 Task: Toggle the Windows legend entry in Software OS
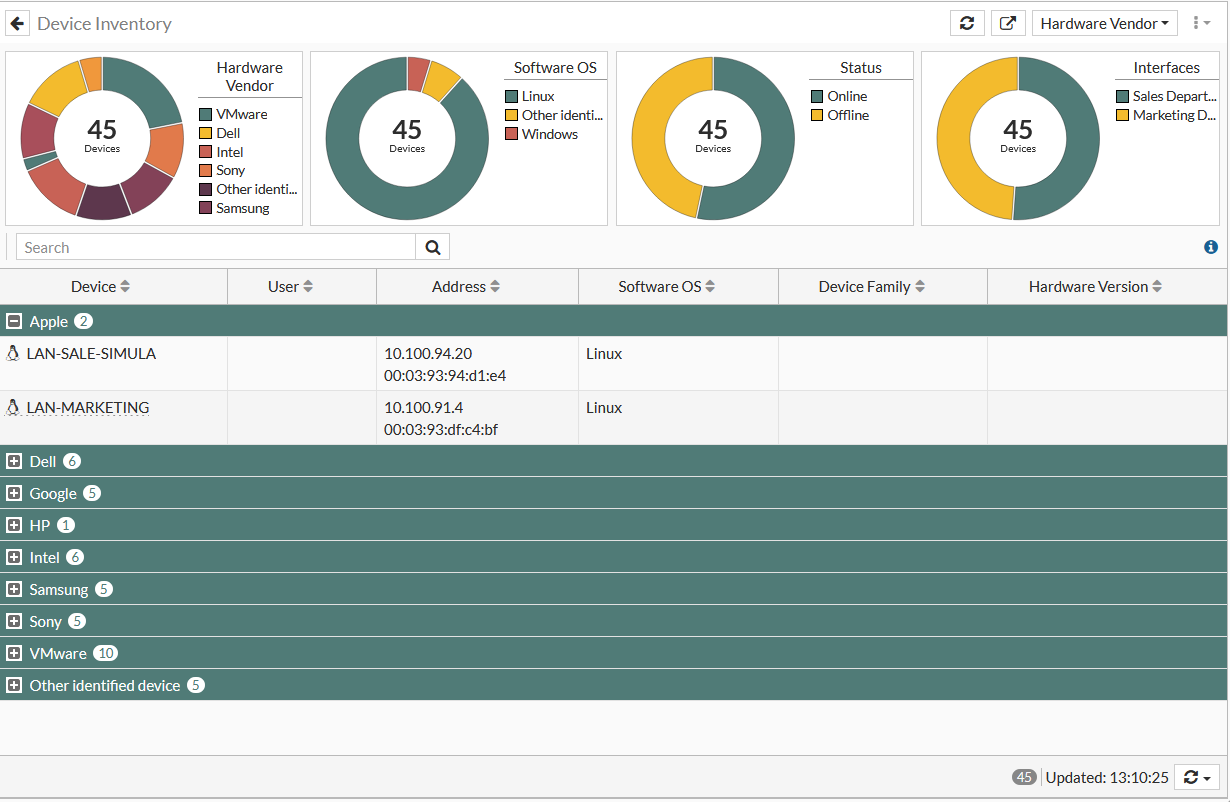click(549, 134)
